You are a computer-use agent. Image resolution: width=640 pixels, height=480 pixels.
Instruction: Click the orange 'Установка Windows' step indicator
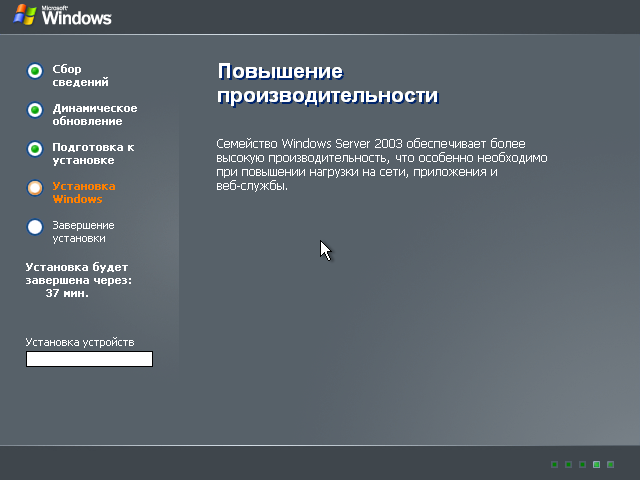point(35,188)
